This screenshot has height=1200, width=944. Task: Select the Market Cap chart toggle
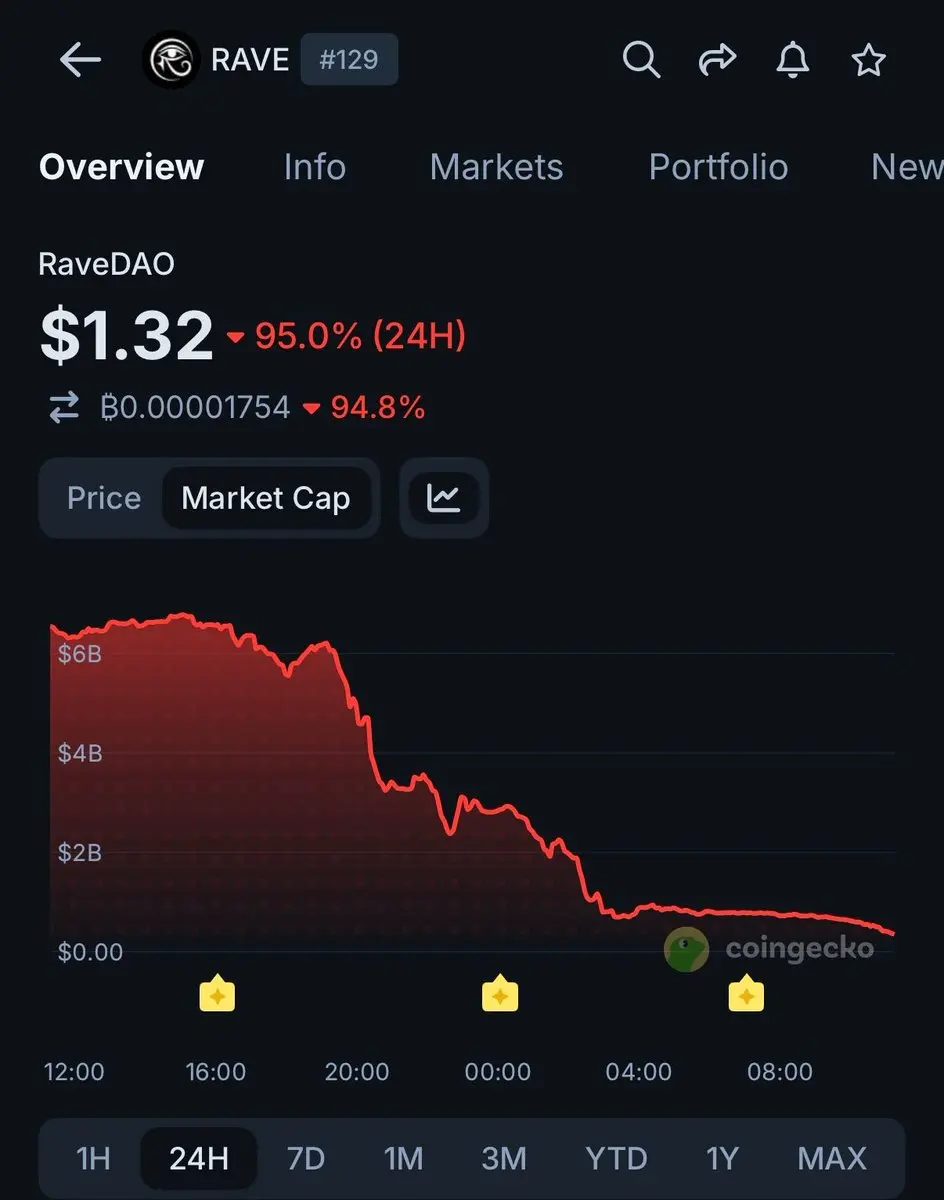click(x=265, y=498)
